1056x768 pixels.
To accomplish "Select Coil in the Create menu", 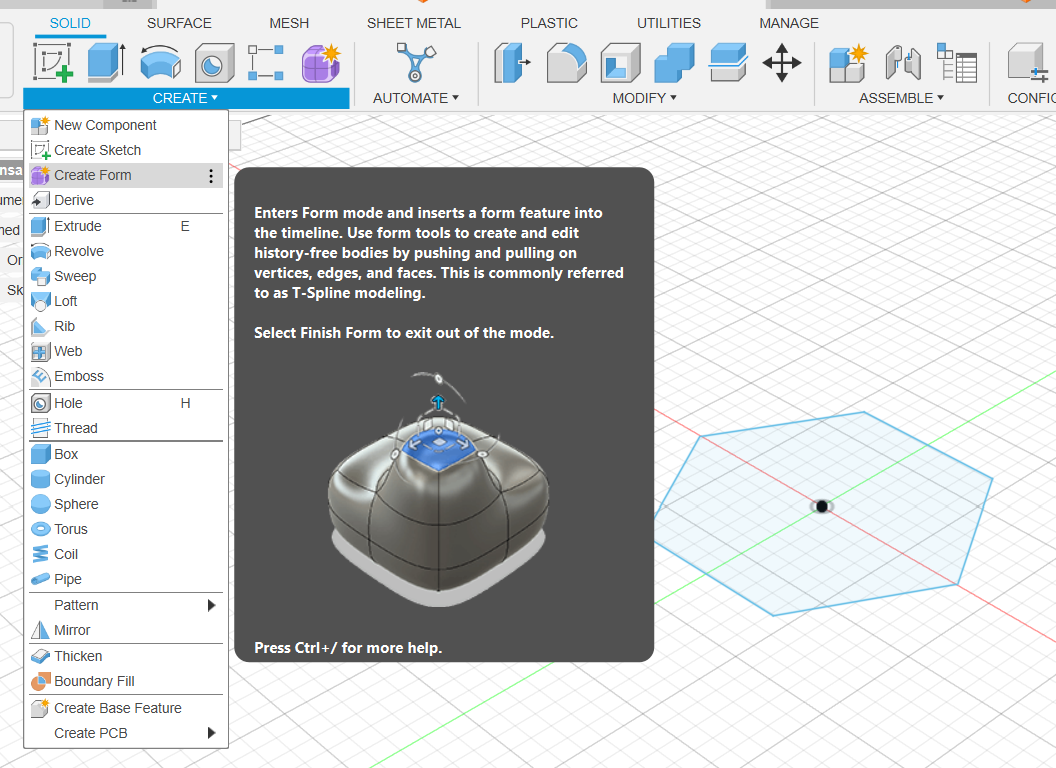I will (x=126, y=554).
